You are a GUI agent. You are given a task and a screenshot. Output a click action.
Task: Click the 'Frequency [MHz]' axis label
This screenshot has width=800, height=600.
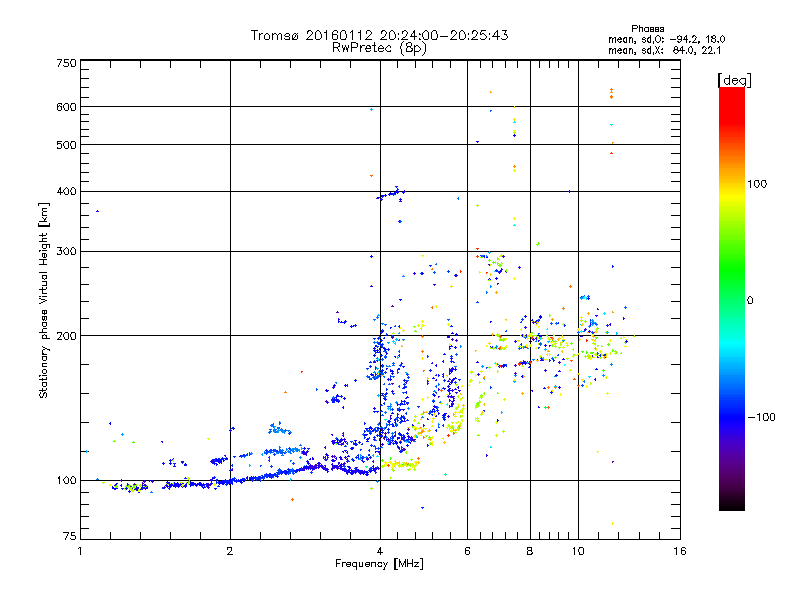click(x=379, y=564)
